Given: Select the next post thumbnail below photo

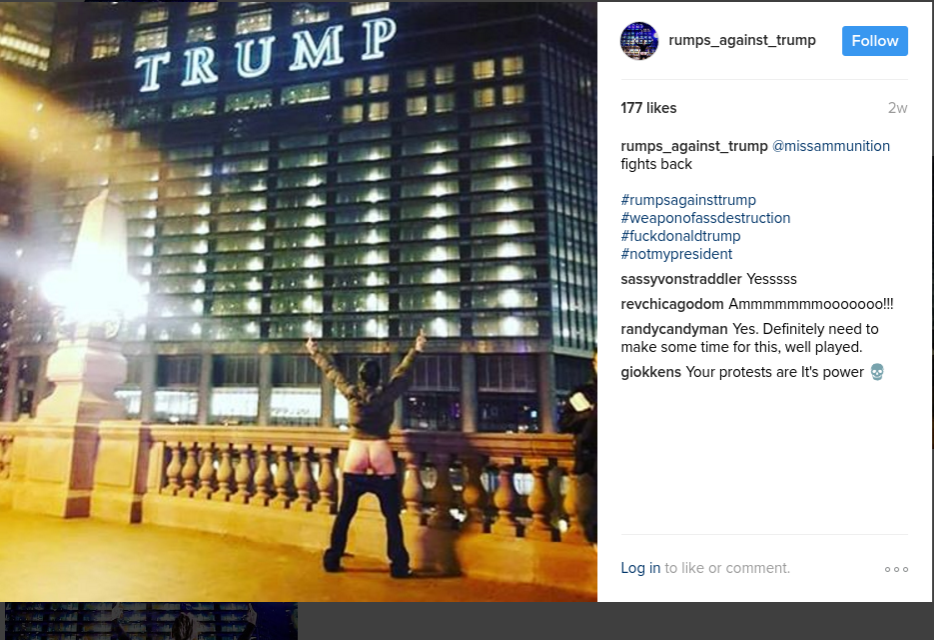Looking at the screenshot, I should tap(151, 621).
